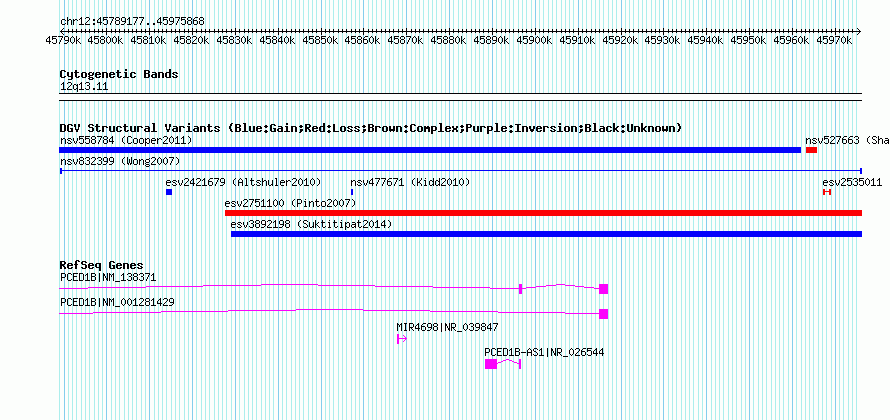Click the 45850k ruler tick label

click(x=320, y=40)
